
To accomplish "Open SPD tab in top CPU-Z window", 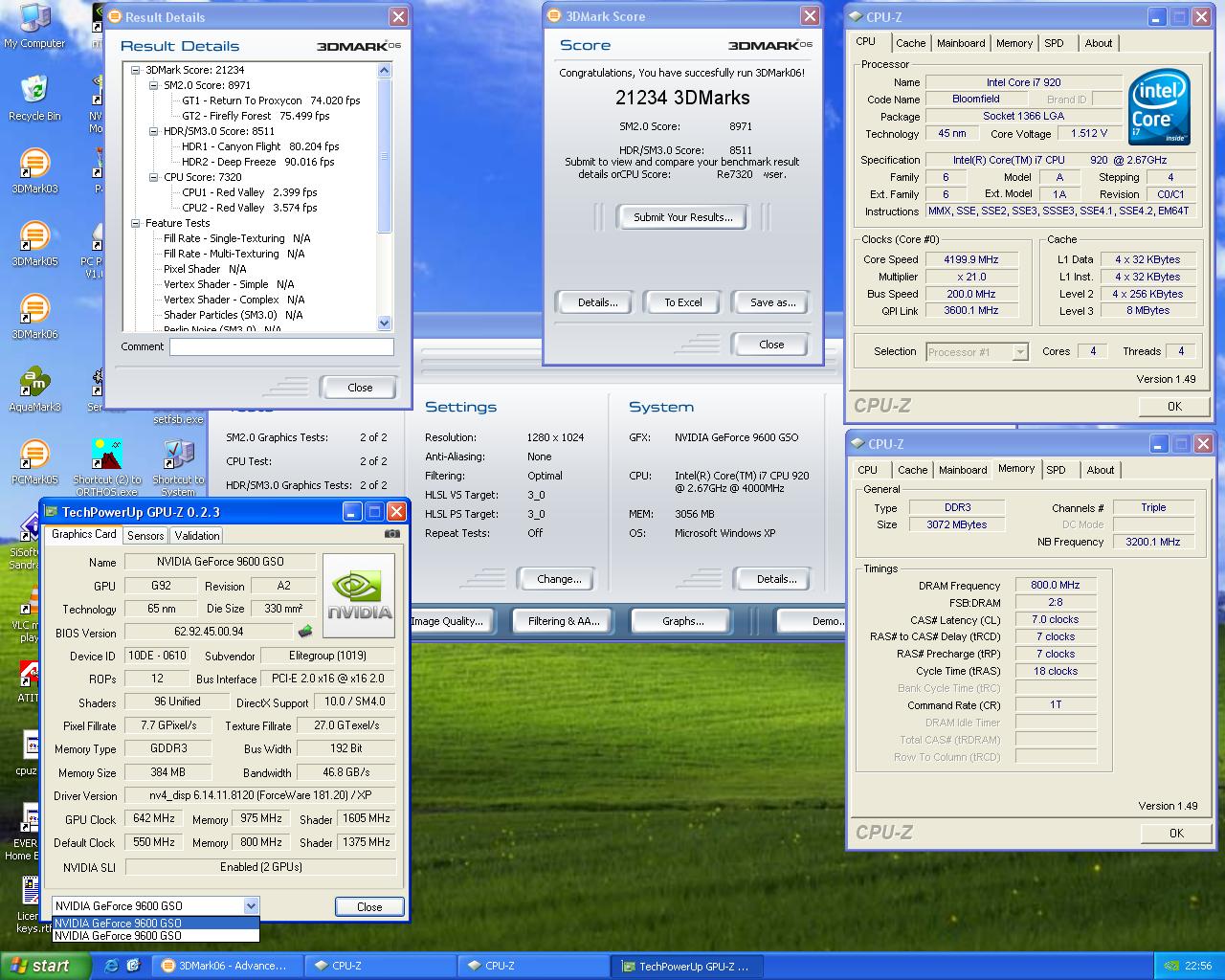I will [x=1054, y=43].
